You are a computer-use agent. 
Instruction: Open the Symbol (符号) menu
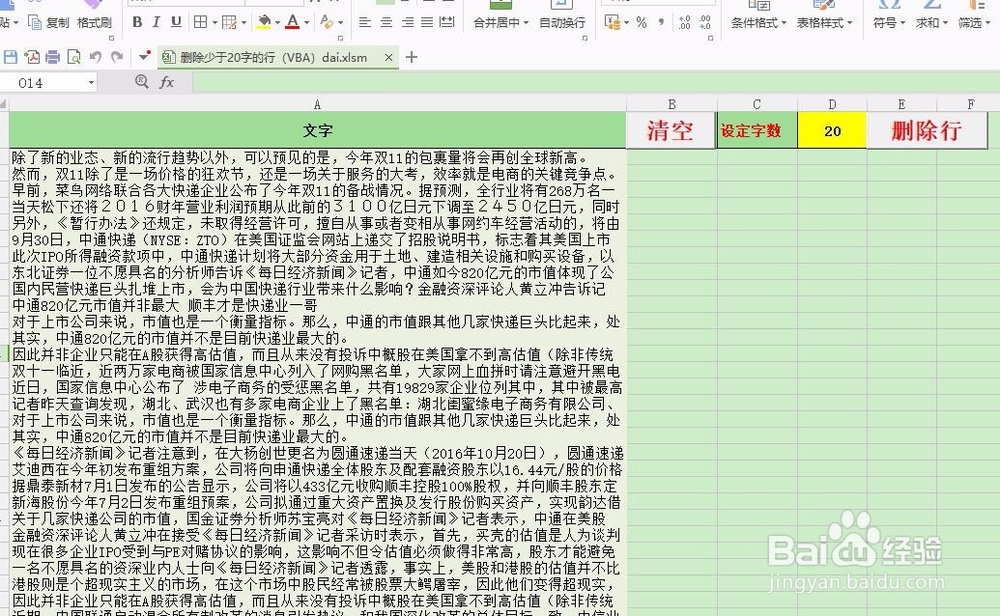[888, 22]
